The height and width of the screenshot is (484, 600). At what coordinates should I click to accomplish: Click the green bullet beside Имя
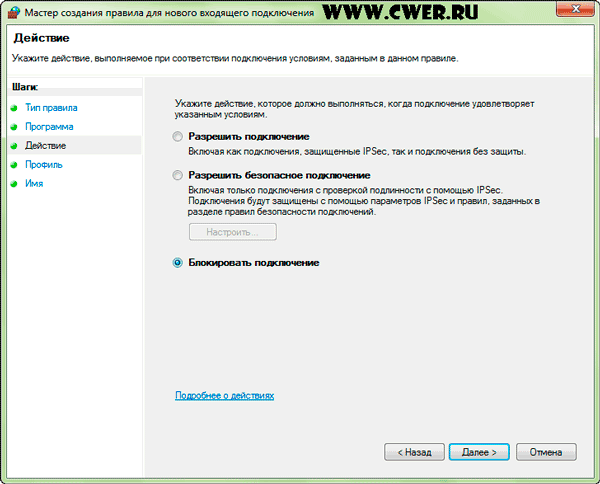[15, 184]
